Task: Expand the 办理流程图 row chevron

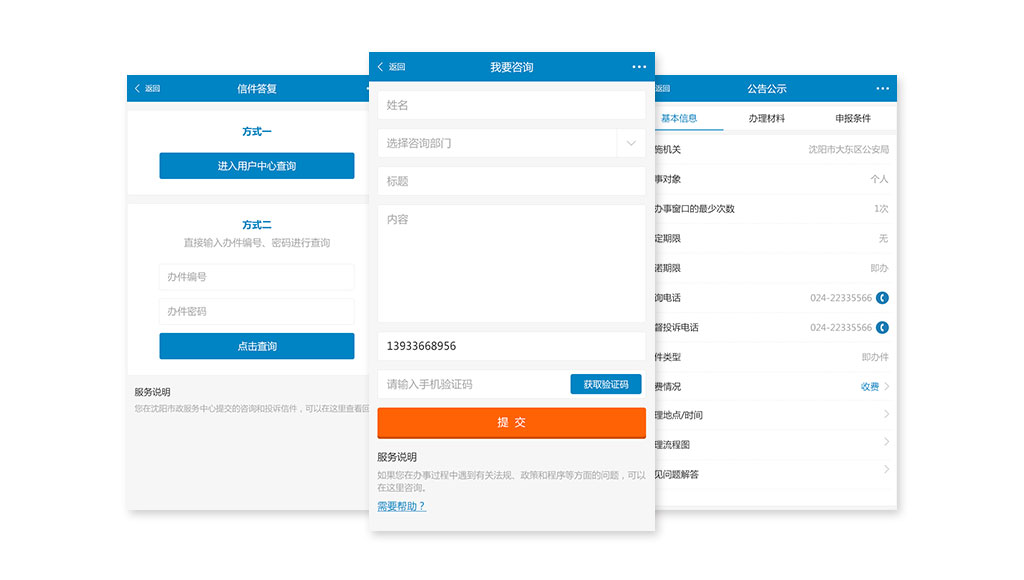Action: click(886, 442)
